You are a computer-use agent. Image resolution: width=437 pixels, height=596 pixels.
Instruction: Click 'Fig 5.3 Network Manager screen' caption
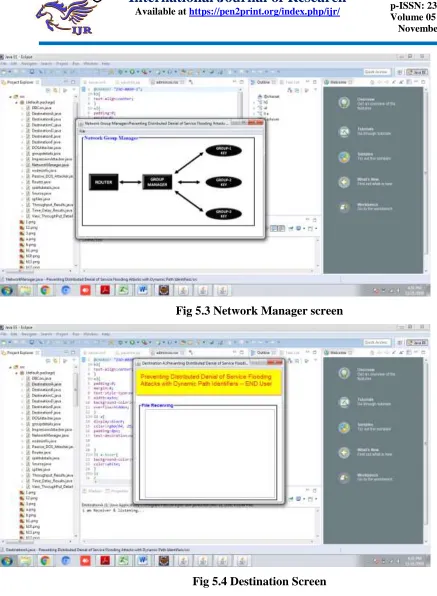pos(259,311)
